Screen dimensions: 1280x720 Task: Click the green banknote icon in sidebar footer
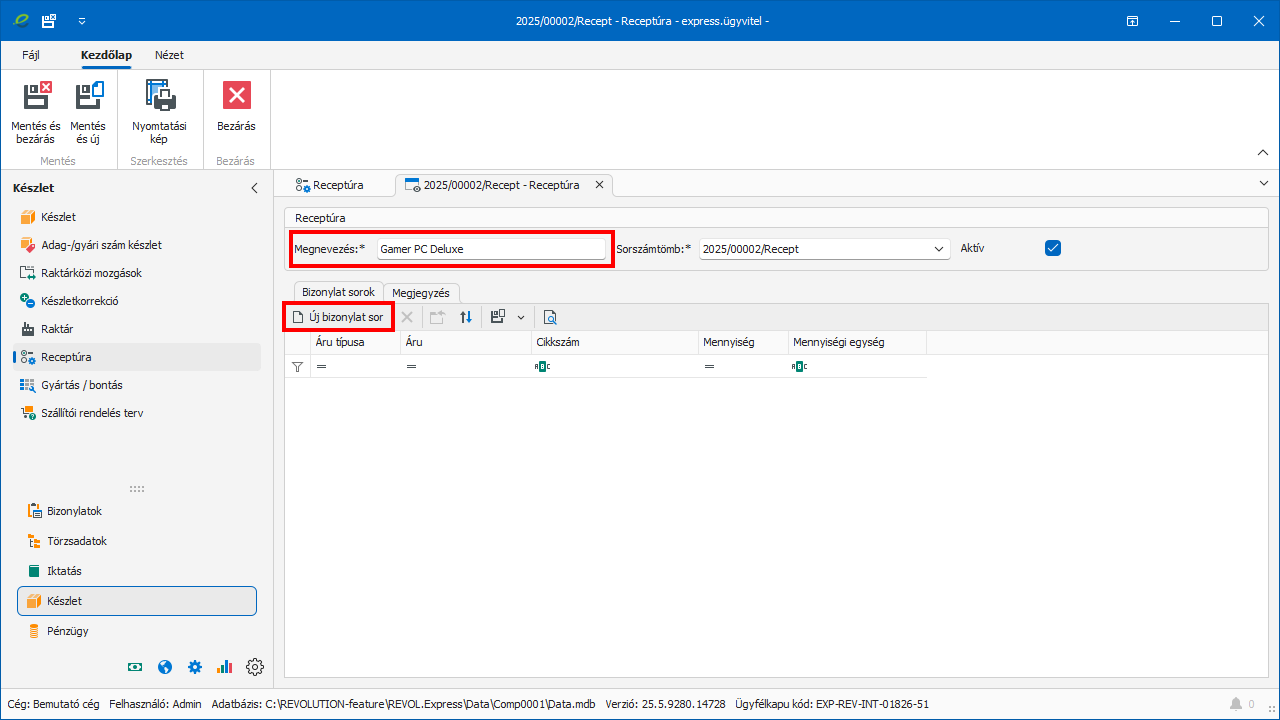point(135,667)
